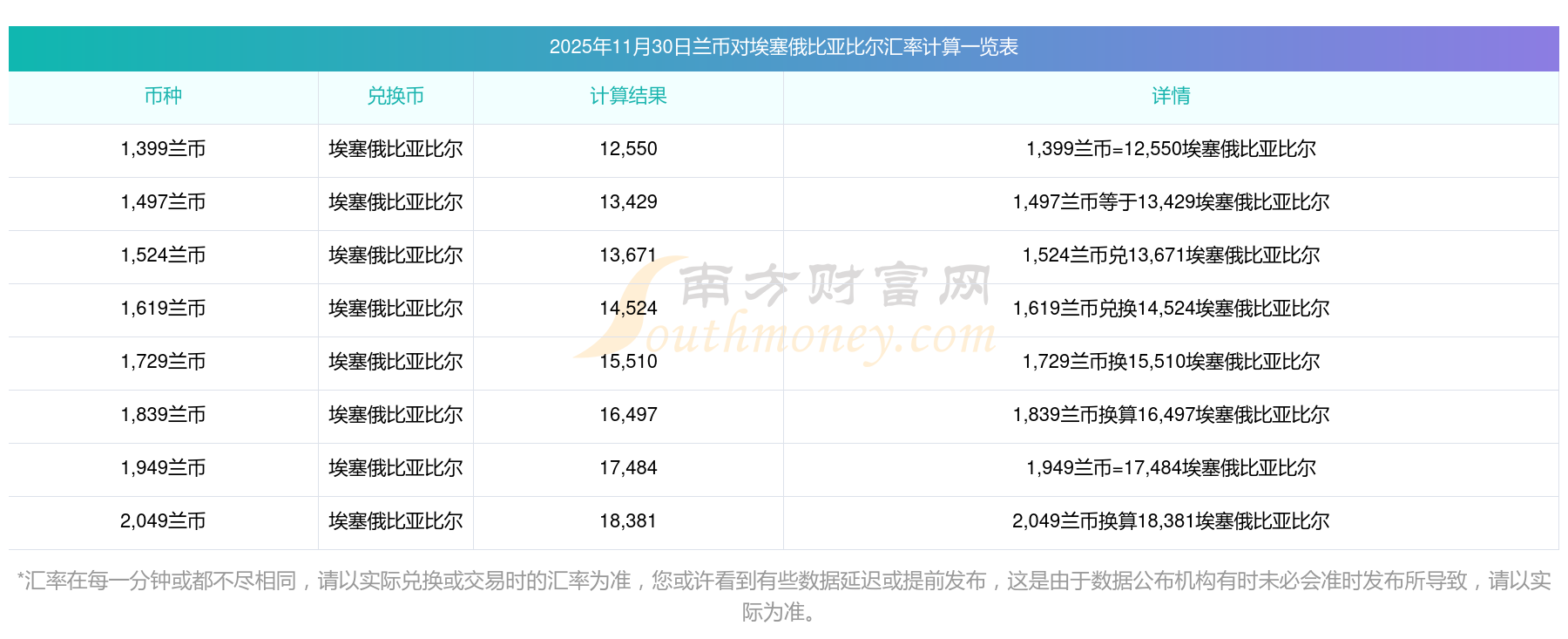Select the 18,381 result value
Viewport: 1568px width, 639px height.
628,521
